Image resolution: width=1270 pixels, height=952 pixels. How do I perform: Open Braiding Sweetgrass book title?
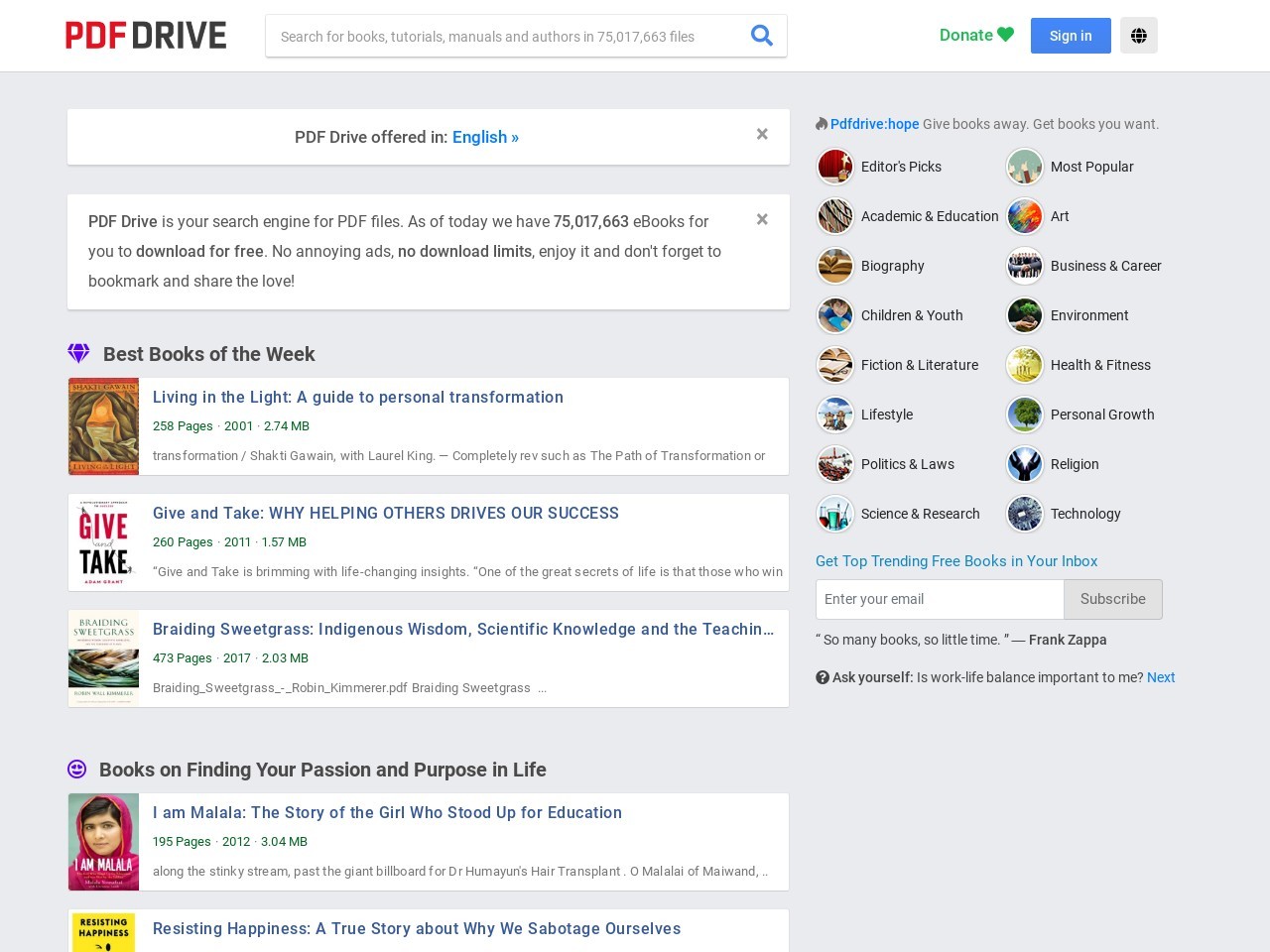[x=463, y=629]
